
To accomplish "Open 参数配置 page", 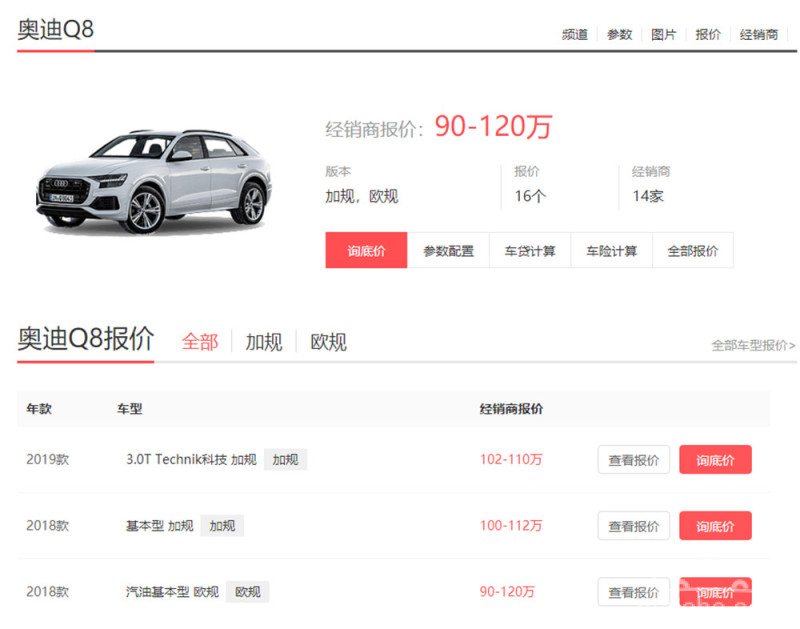I will tap(448, 251).
